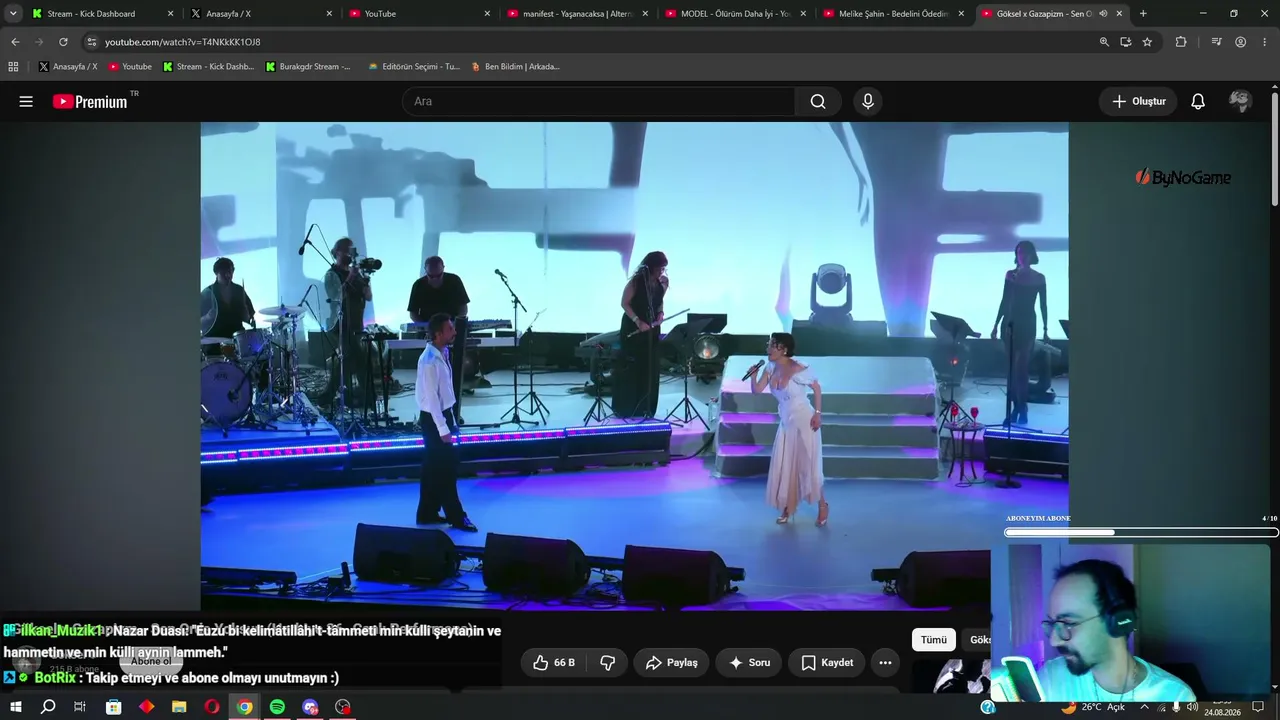Open Chrome profile icon
Screen dimensions: 1280x720
pyautogui.click(x=1240, y=42)
